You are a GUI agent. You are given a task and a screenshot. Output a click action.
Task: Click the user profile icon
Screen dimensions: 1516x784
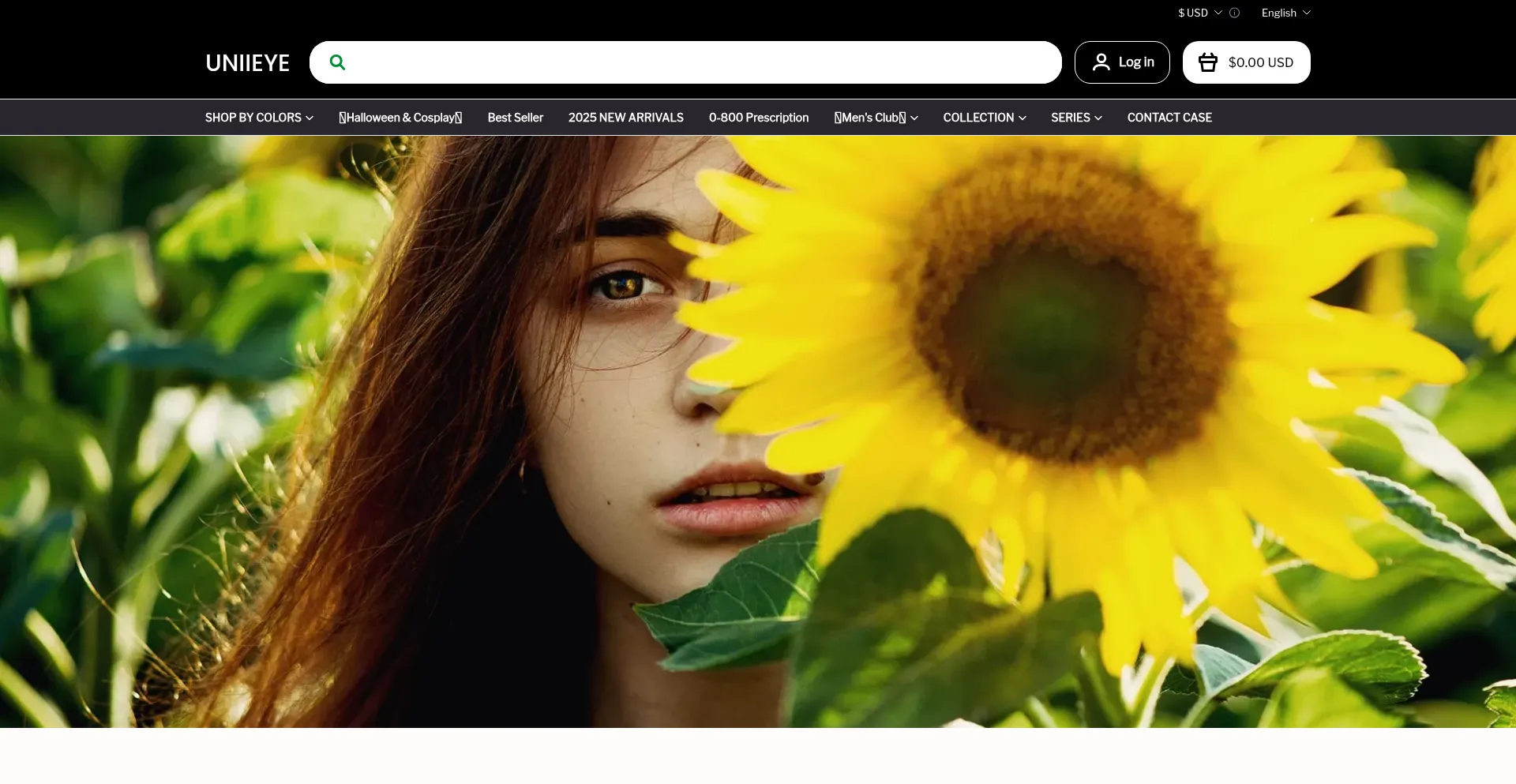point(1101,62)
